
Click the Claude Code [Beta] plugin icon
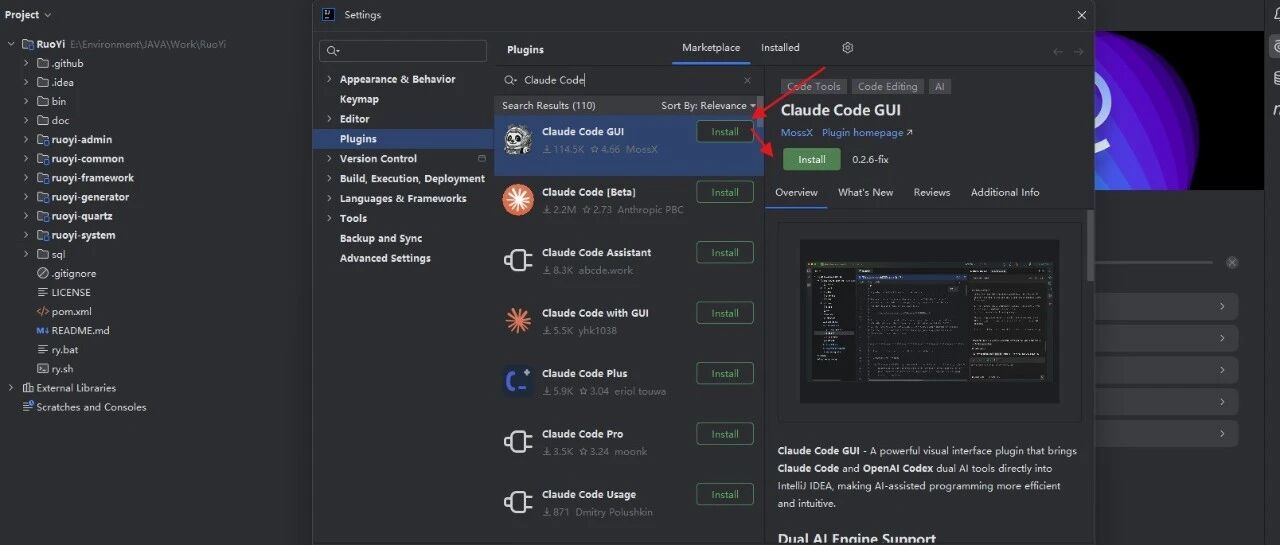click(518, 200)
